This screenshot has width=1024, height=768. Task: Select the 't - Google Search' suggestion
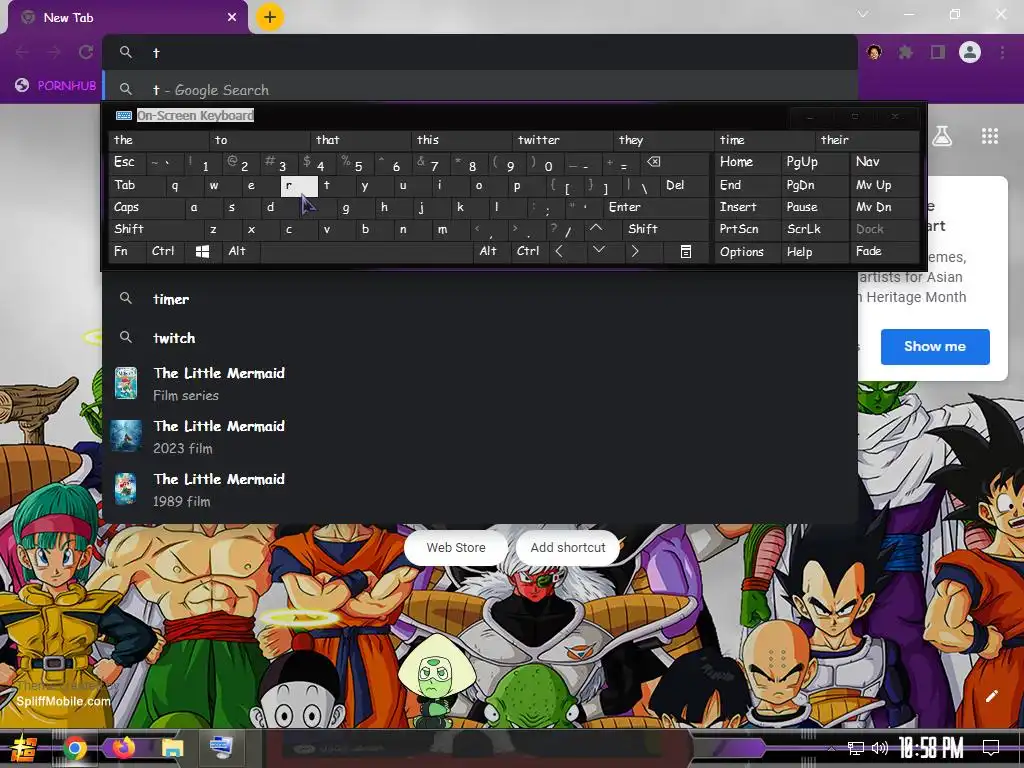480,89
